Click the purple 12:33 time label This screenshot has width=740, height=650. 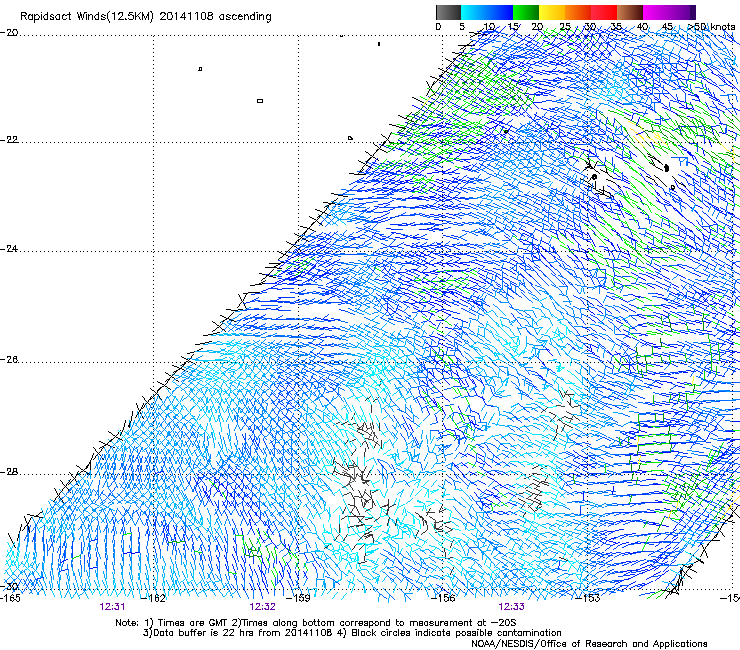[x=512, y=607]
